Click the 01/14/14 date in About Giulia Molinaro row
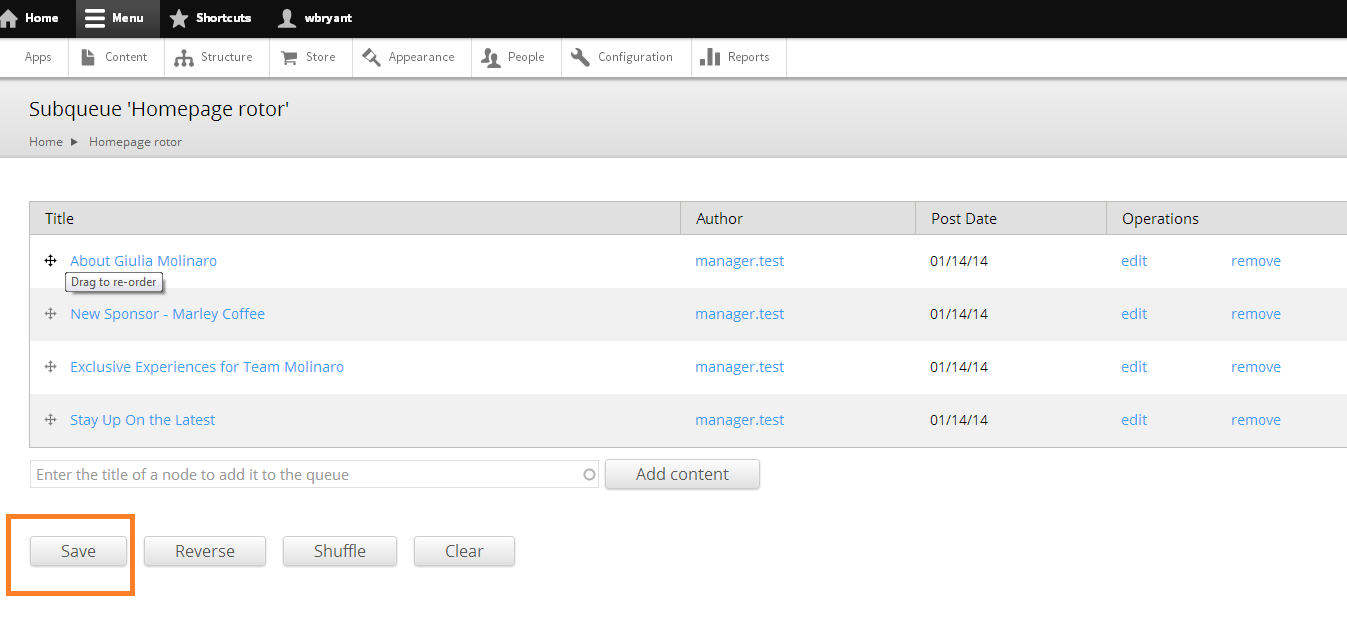The image size is (1347, 636). [x=959, y=261]
